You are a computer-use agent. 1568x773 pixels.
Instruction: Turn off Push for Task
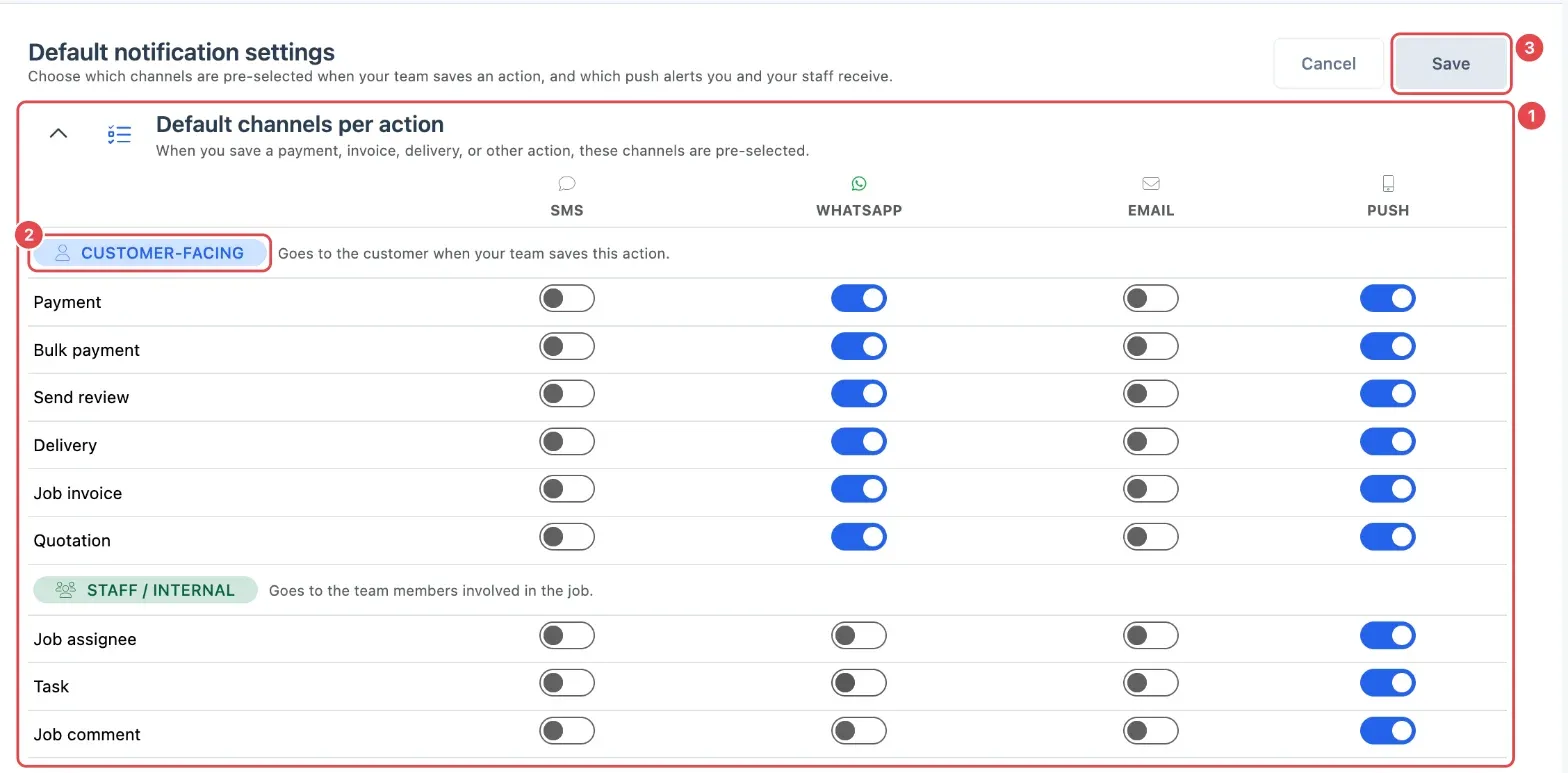[1388, 682]
